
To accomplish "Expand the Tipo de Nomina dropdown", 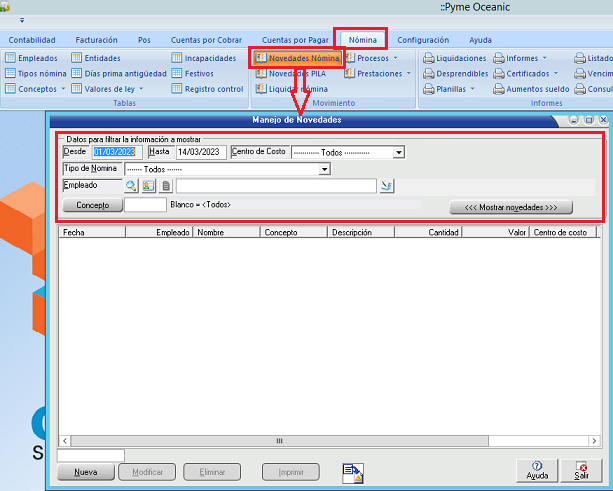I will pyautogui.click(x=324, y=169).
